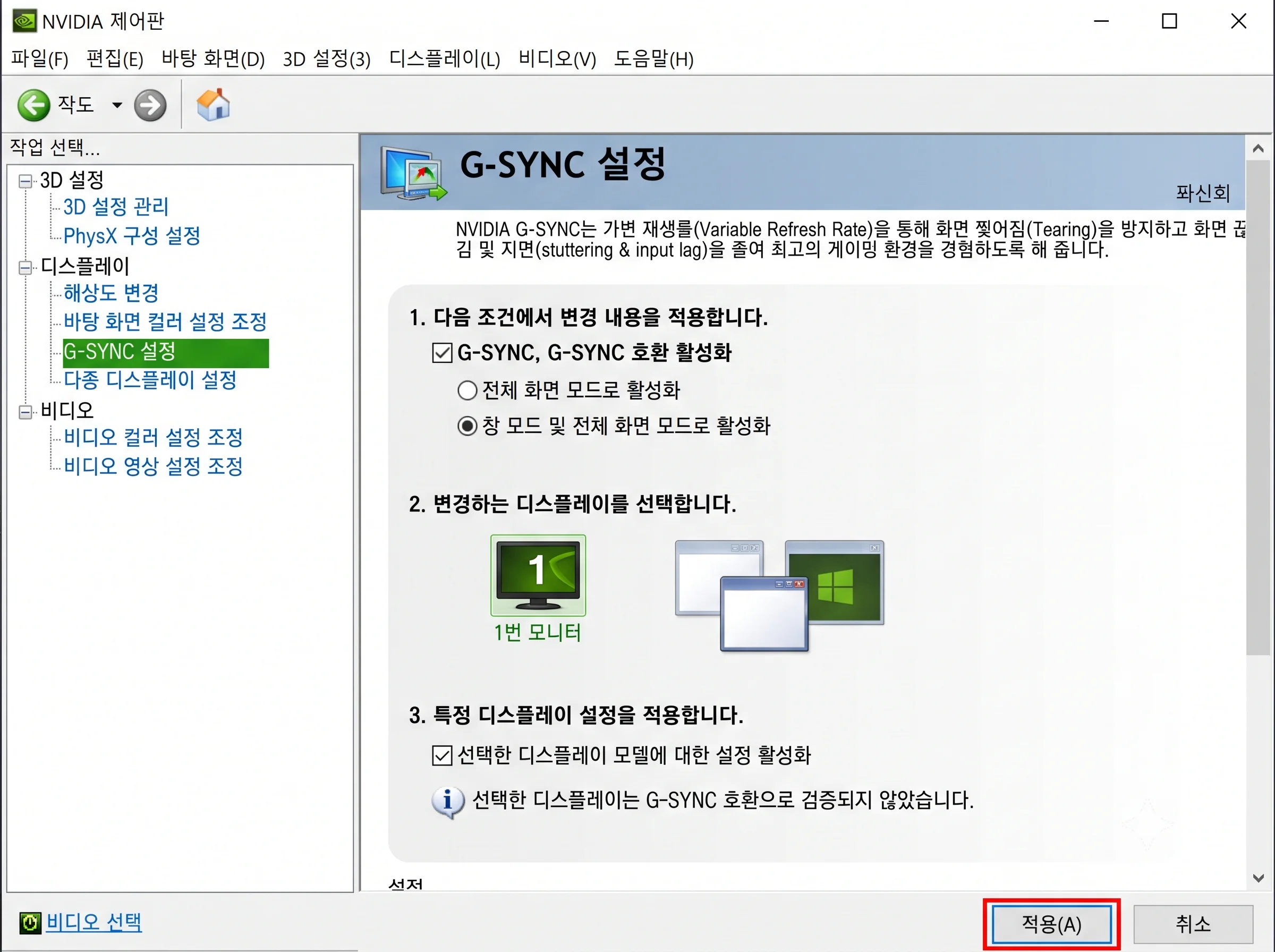Click the 취소 button
This screenshot has height=952, width=1275.
pos(1193,924)
